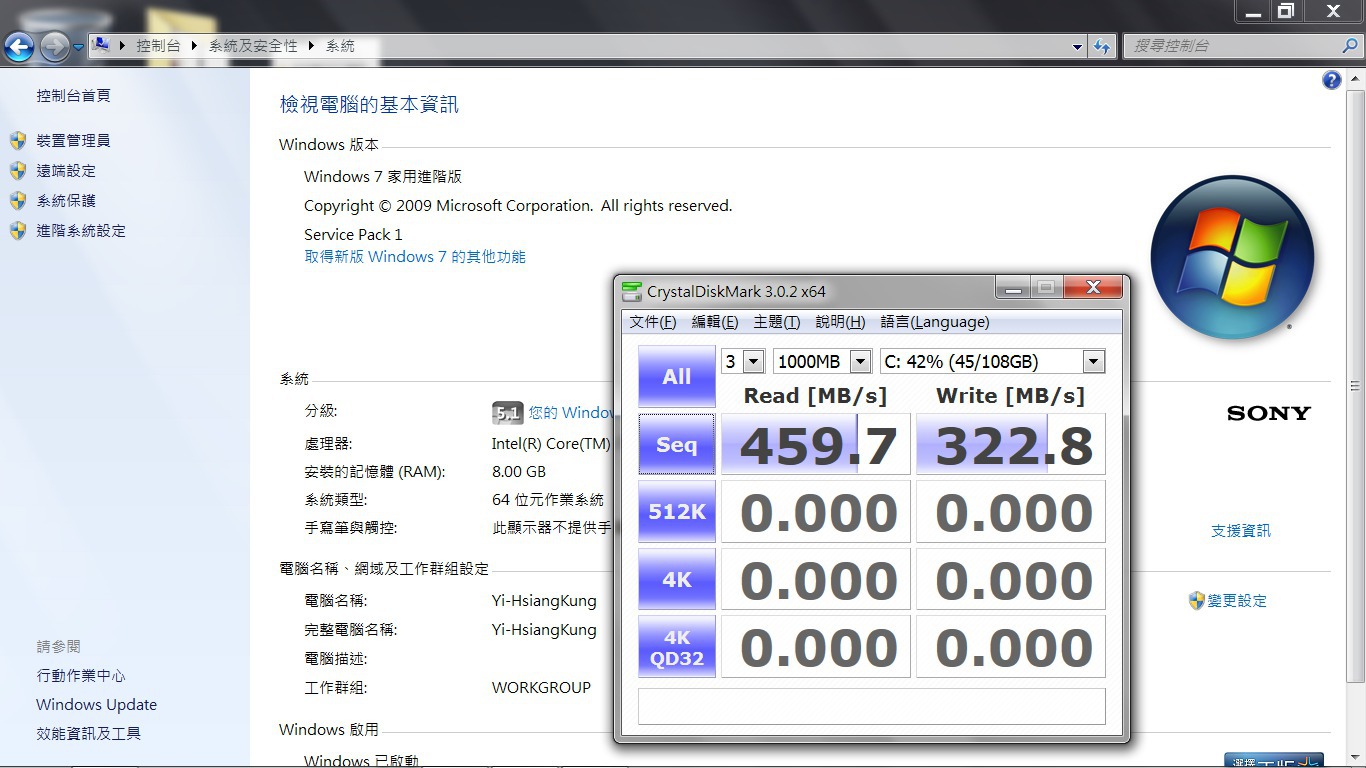Click the computer icon in the address bar

tap(101, 45)
